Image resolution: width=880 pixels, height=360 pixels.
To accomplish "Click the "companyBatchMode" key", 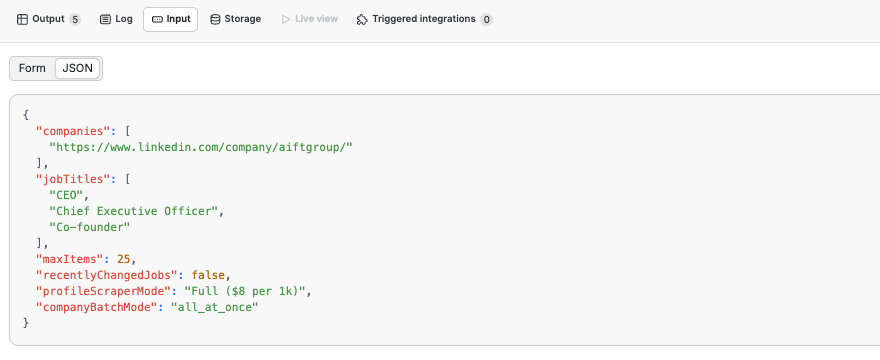I will tap(97, 307).
